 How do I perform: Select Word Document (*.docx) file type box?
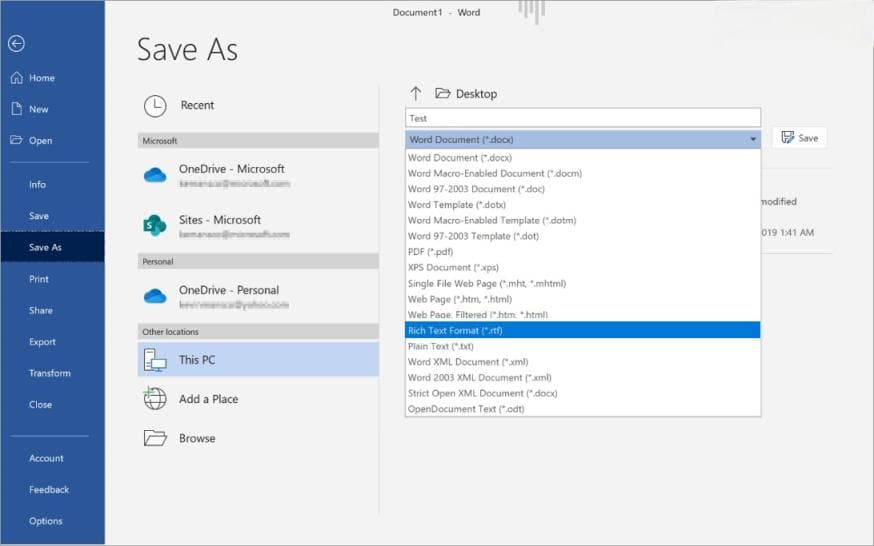point(583,139)
